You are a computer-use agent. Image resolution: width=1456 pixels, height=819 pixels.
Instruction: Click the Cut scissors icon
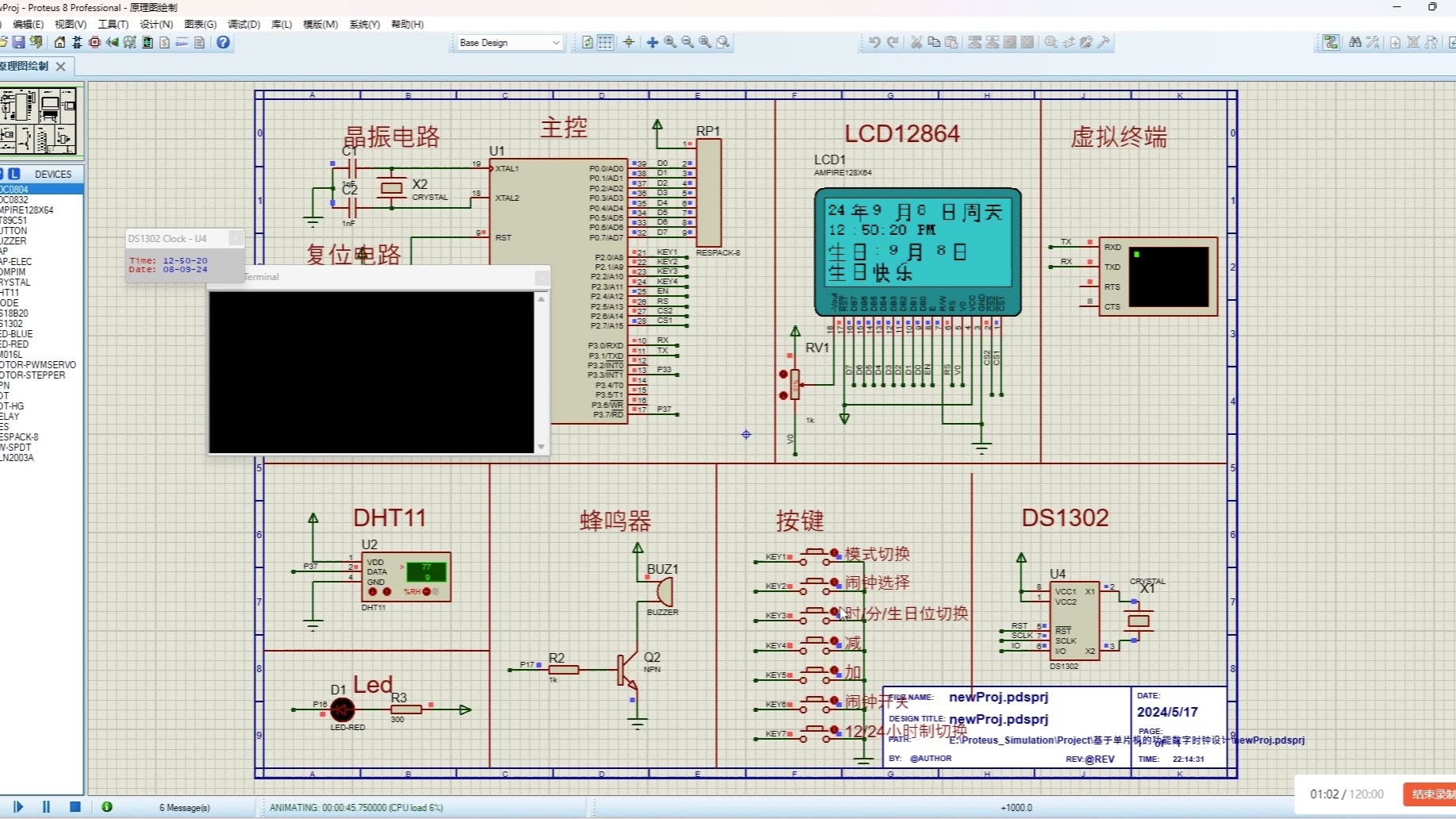click(x=916, y=42)
